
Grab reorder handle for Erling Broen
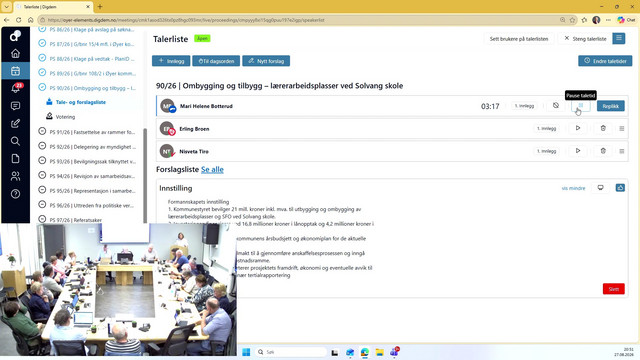[622, 129]
